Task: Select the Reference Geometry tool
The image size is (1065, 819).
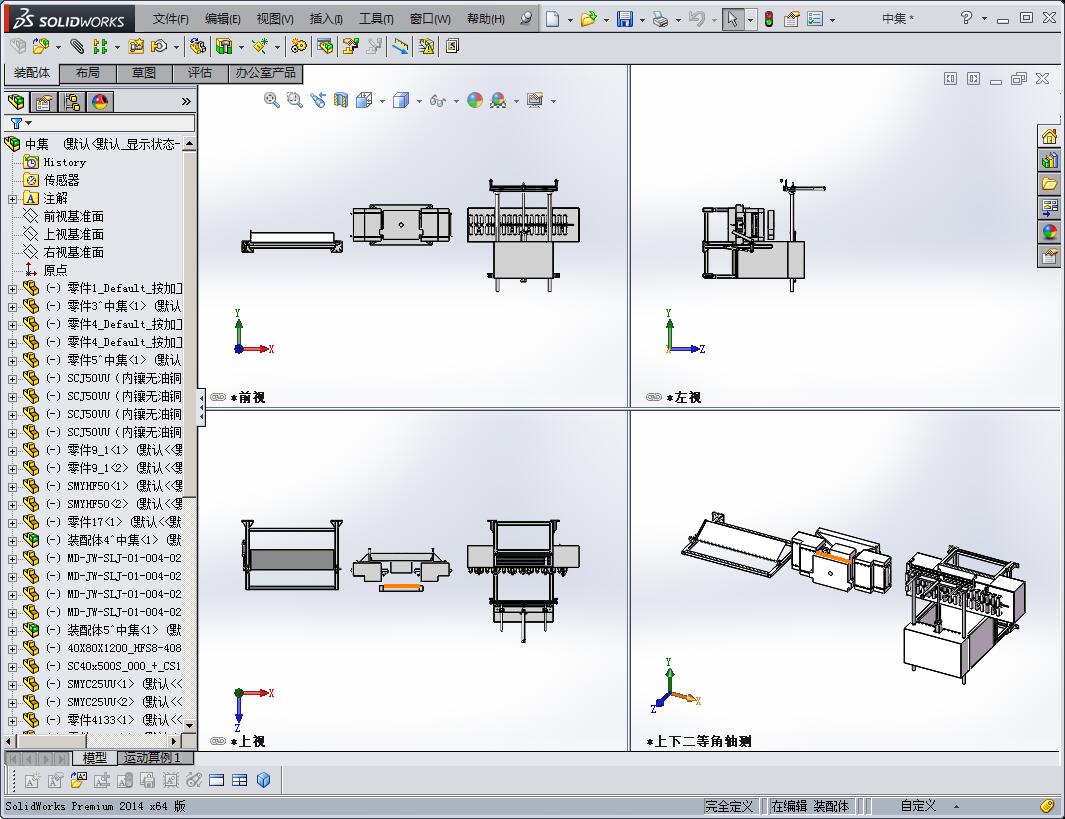Action: click(259, 46)
